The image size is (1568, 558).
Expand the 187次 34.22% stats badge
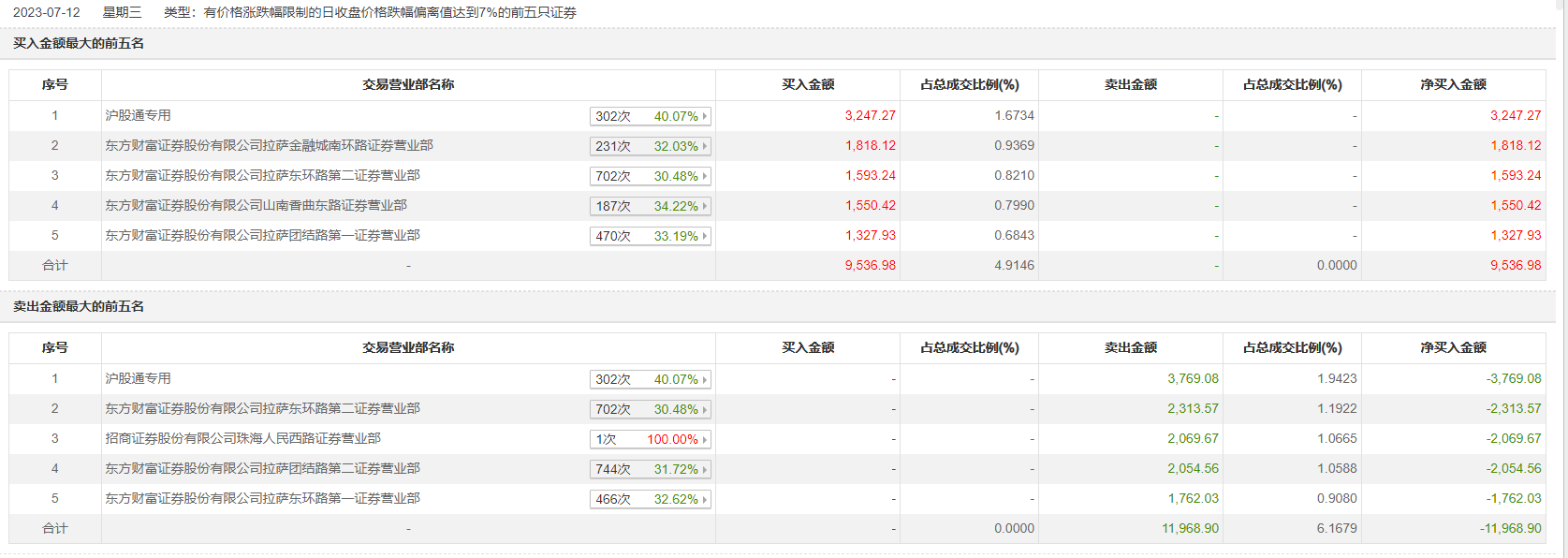tap(651, 206)
